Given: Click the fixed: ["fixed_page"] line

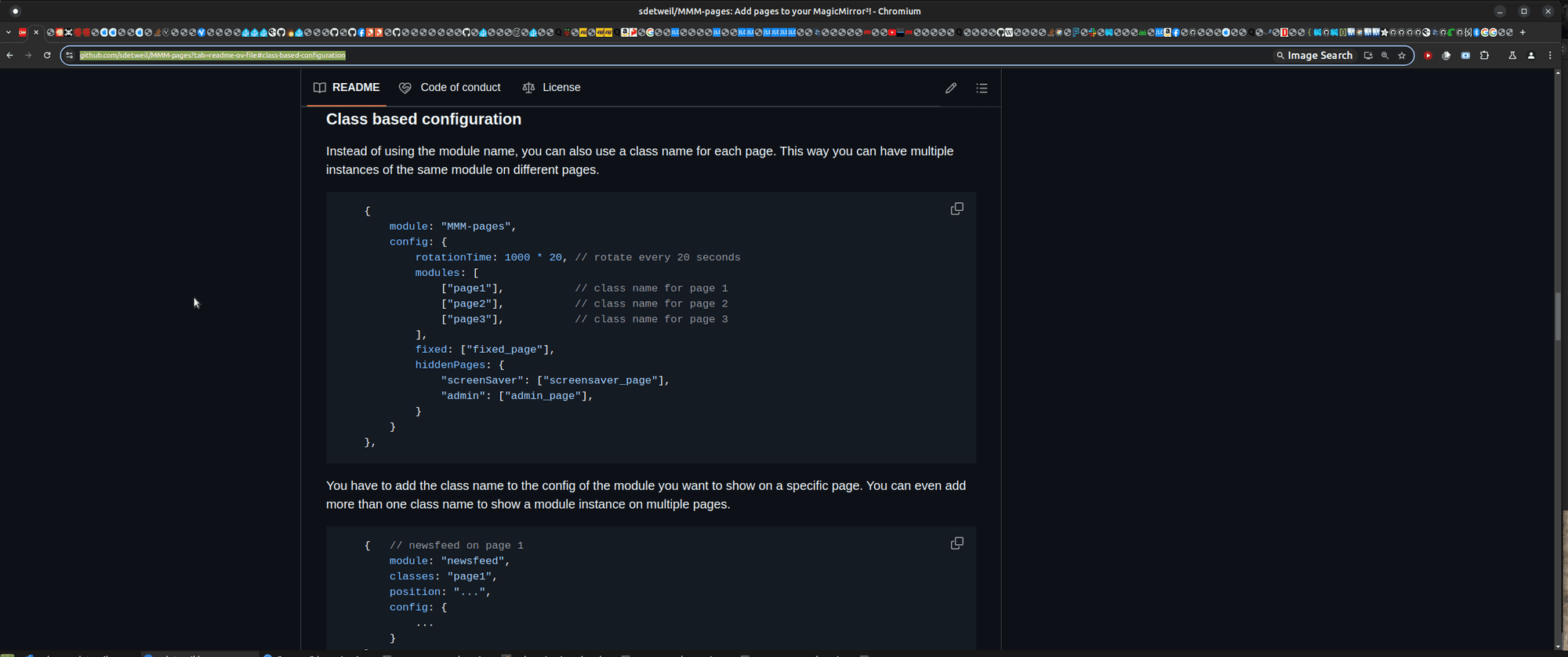Looking at the screenshot, I should click(485, 350).
